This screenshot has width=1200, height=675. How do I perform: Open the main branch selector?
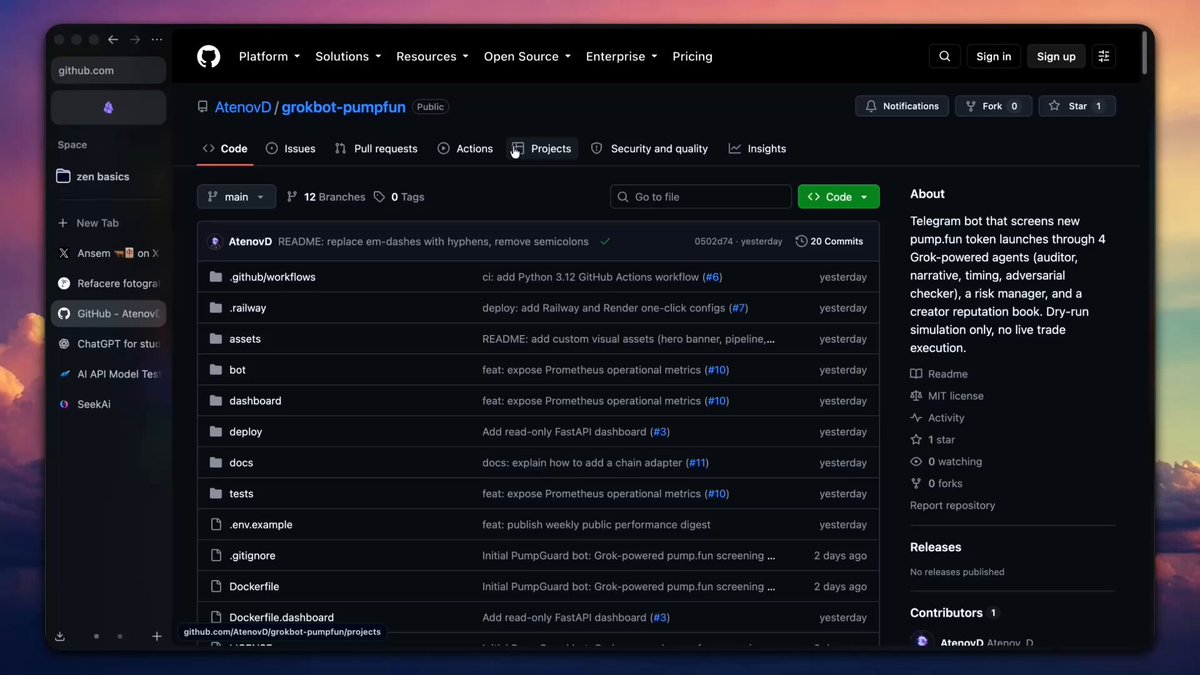236,197
